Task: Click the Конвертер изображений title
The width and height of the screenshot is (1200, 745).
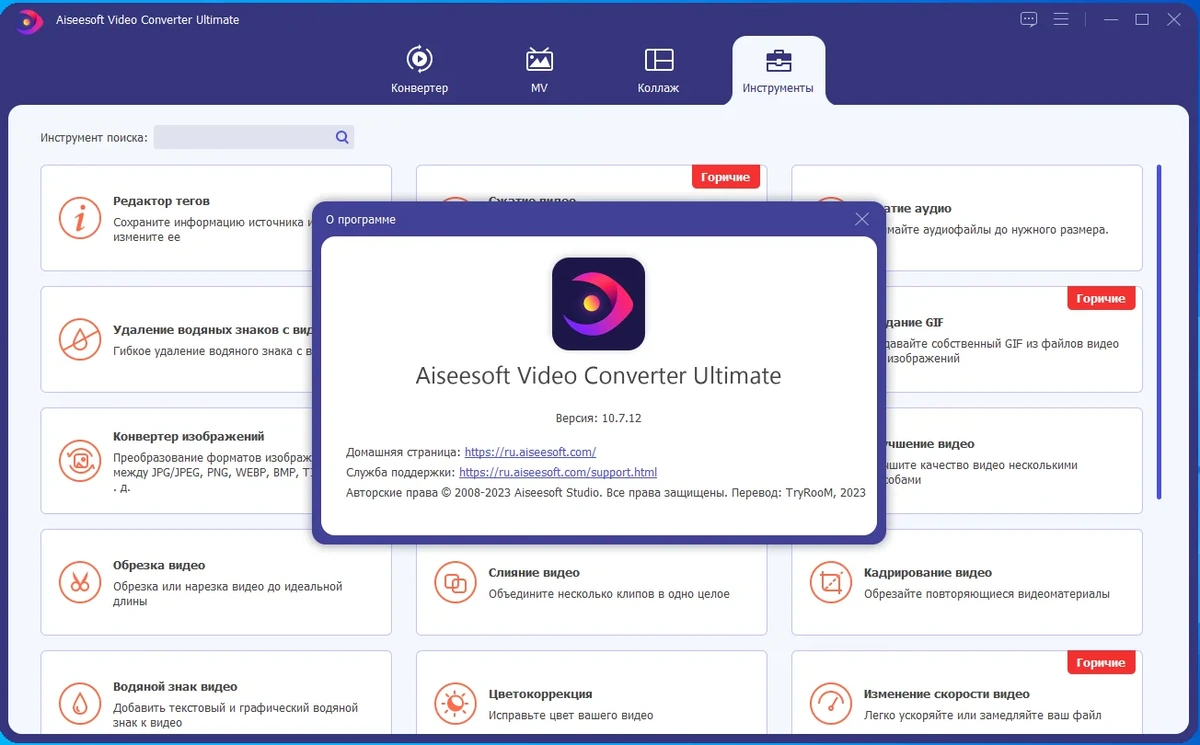Action: [x=189, y=436]
